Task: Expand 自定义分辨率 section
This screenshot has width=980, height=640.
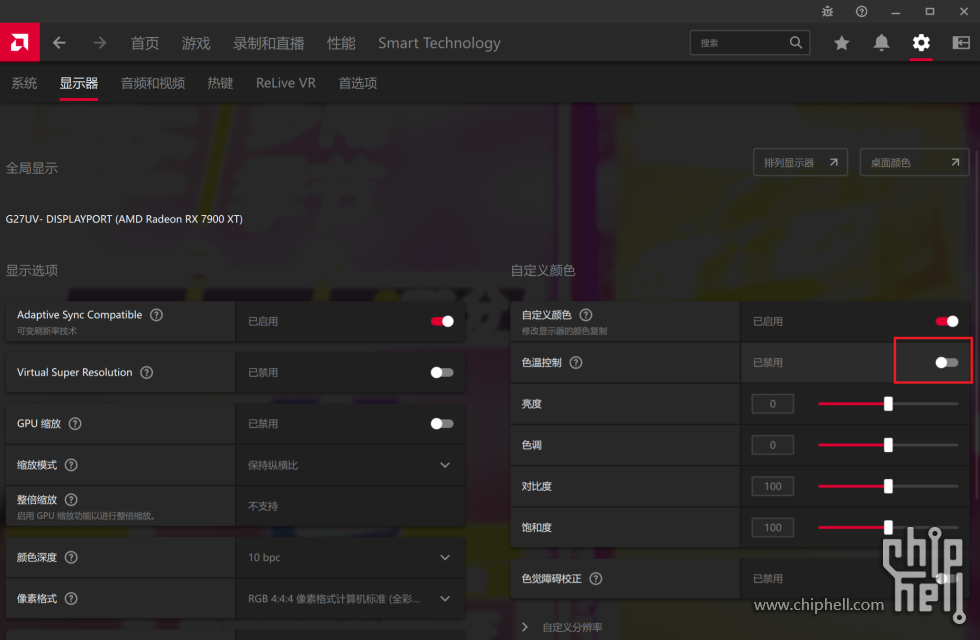Action: point(525,627)
